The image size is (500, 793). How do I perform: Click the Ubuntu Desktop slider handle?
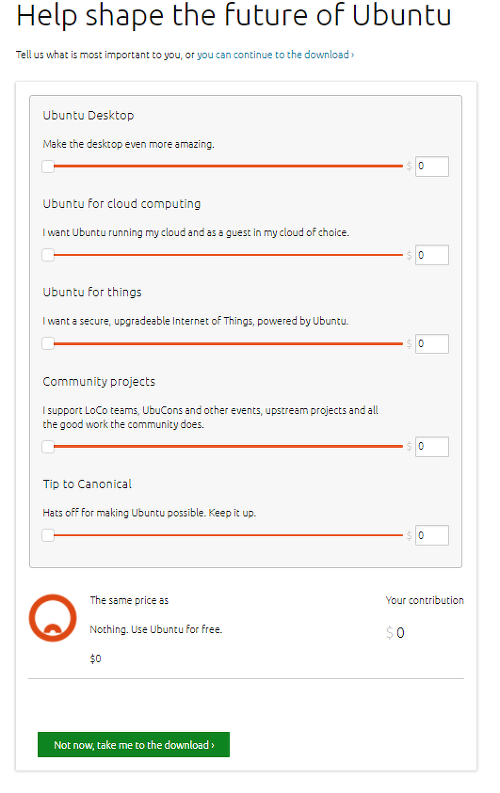pyautogui.click(x=48, y=166)
